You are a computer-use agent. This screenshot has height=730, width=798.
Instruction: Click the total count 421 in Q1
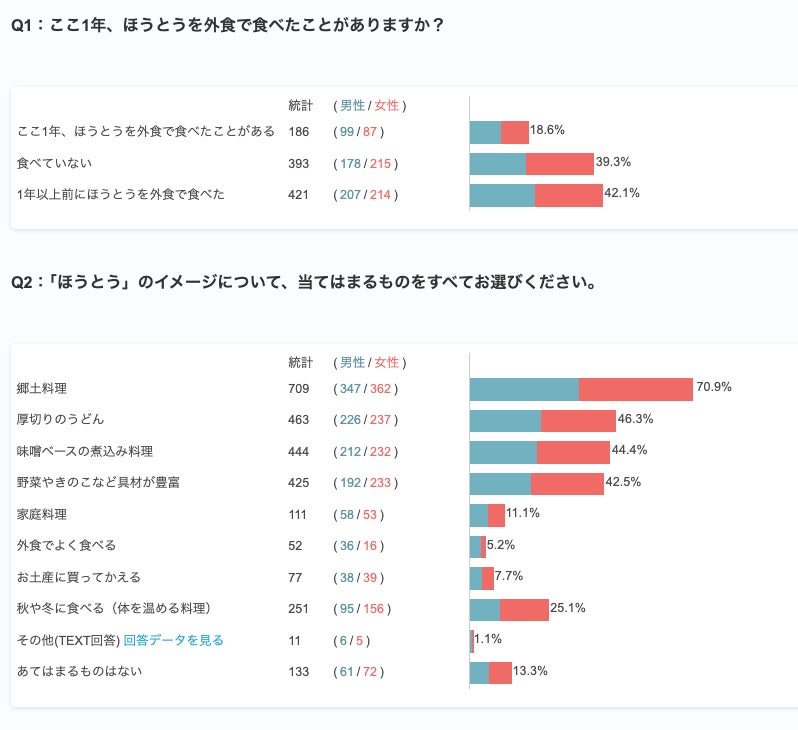[x=298, y=194]
